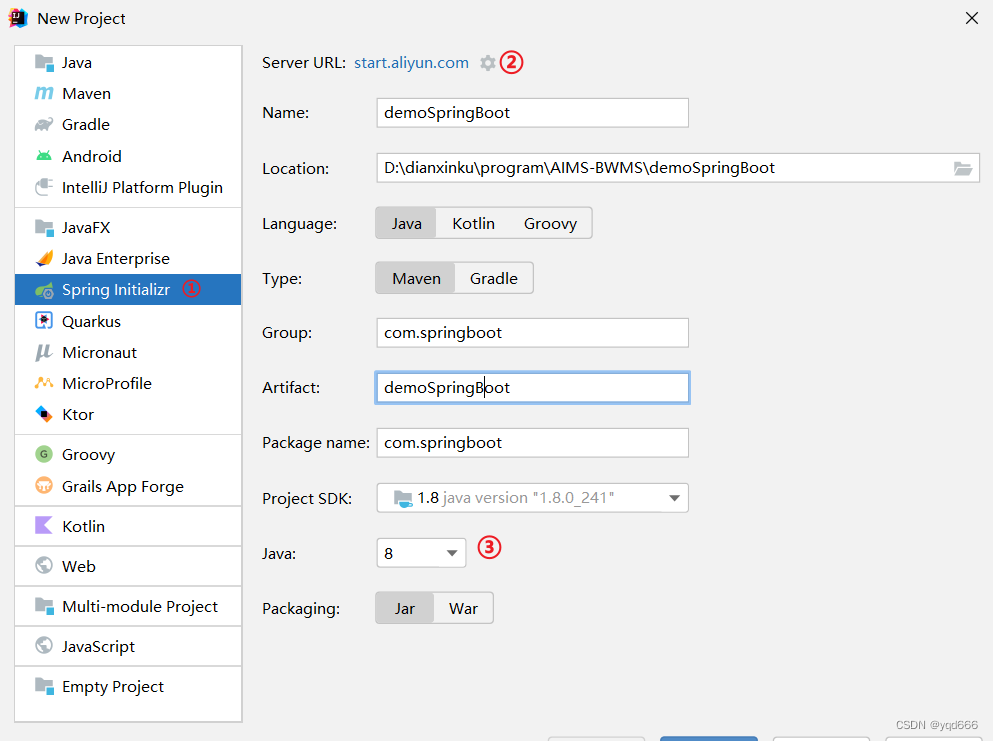Image resolution: width=993 pixels, height=741 pixels.
Task: Click the Ktor icon
Action: pyautogui.click(x=44, y=414)
